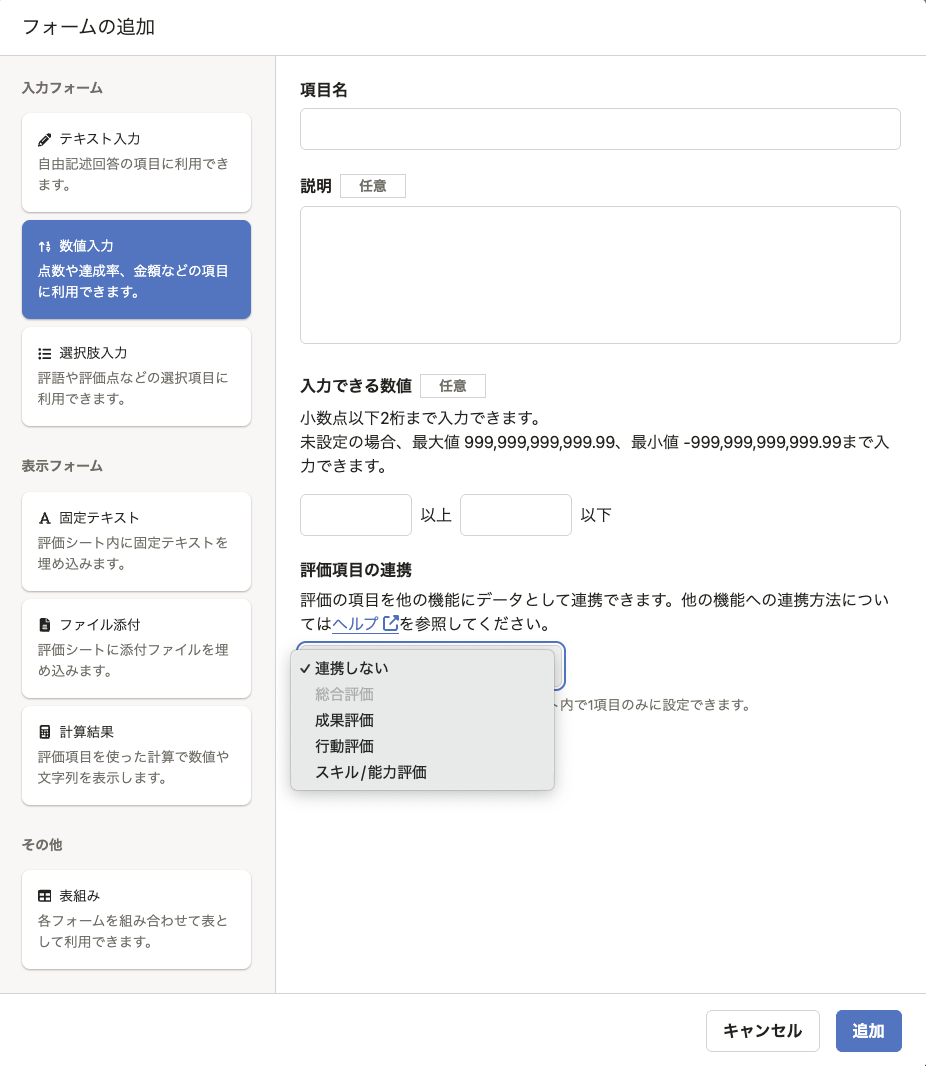This screenshot has height=1066, width=926.
Task: Click the table icon for 表組み
Action: (44, 896)
